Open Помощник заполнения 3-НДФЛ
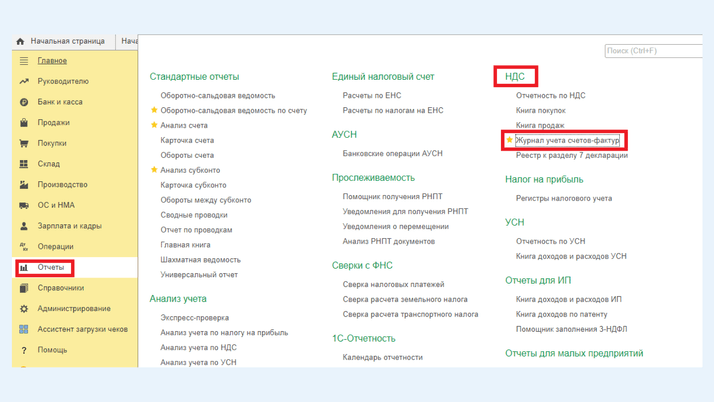The width and height of the screenshot is (714, 402). tap(571, 329)
